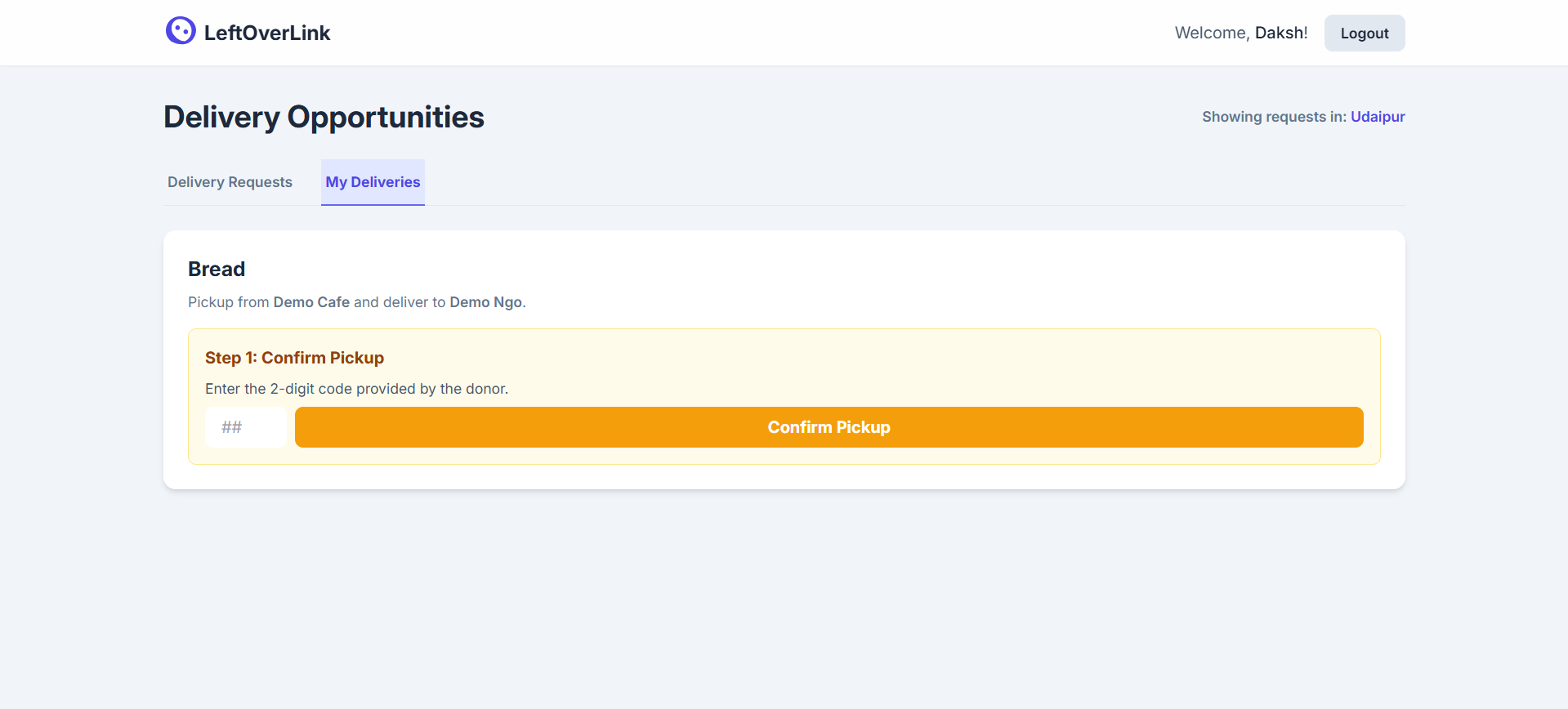Image resolution: width=1568 pixels, height=709 pixels.
Task: Focus the 2-digit pickup code field
Action: [x=245, y=427]
